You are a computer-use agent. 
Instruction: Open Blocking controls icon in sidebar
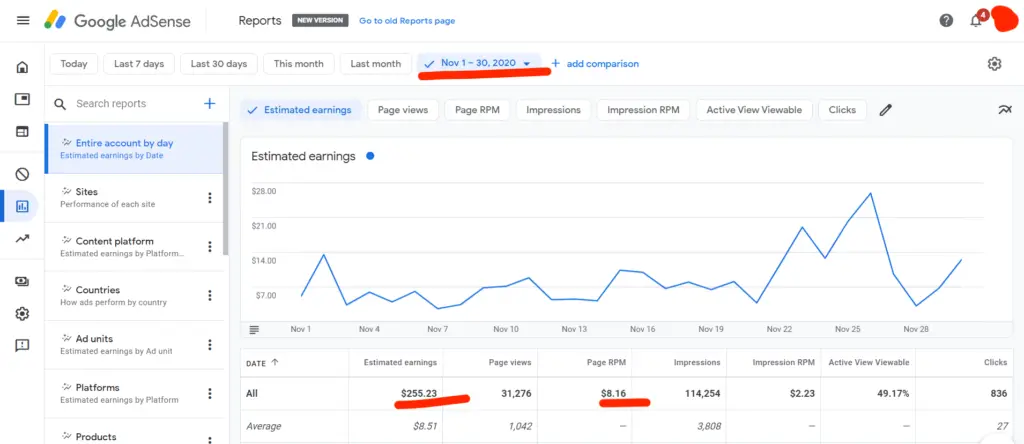pos(22,174)
